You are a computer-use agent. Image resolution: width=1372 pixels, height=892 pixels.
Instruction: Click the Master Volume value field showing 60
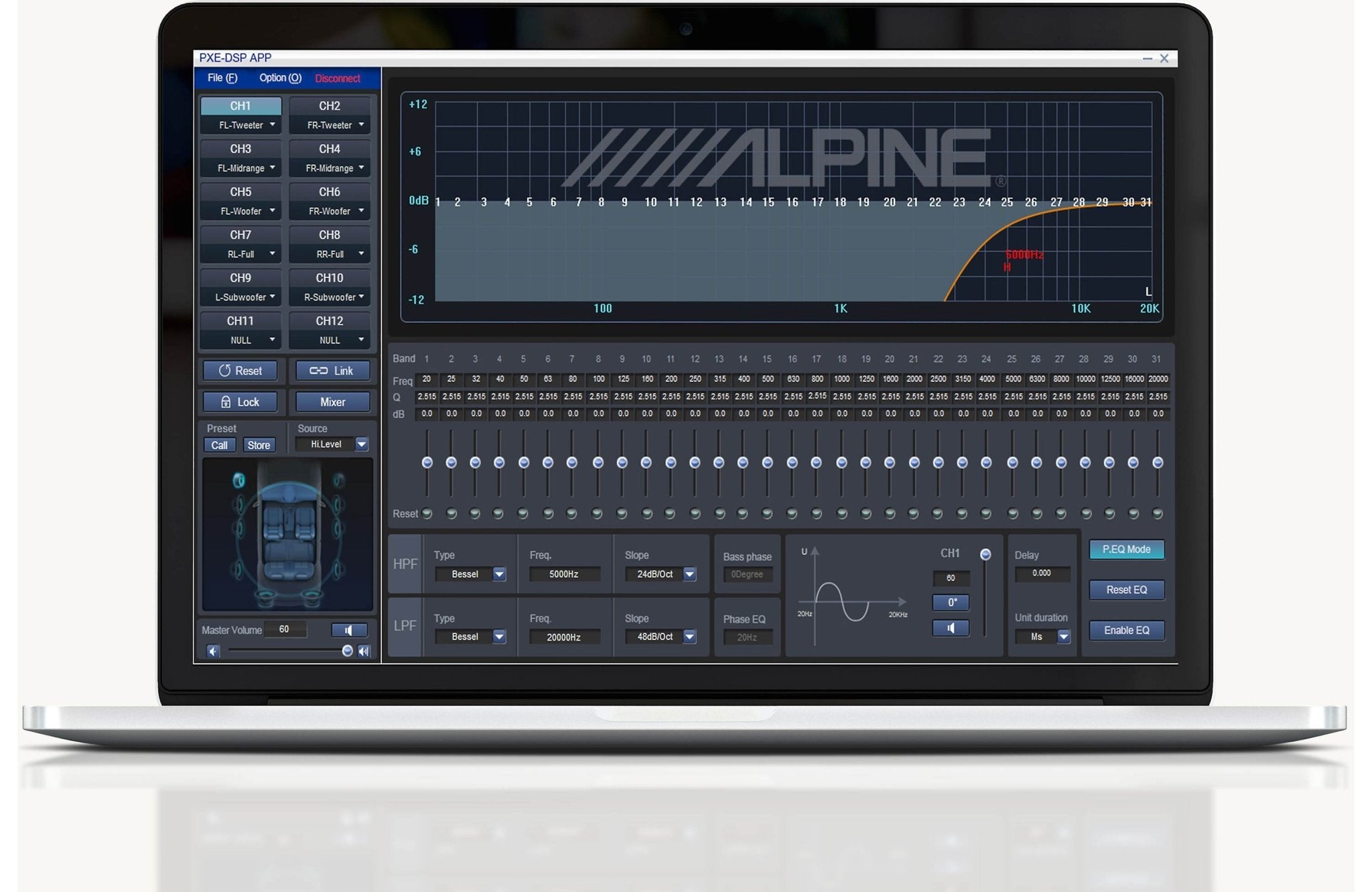point(285,630)
